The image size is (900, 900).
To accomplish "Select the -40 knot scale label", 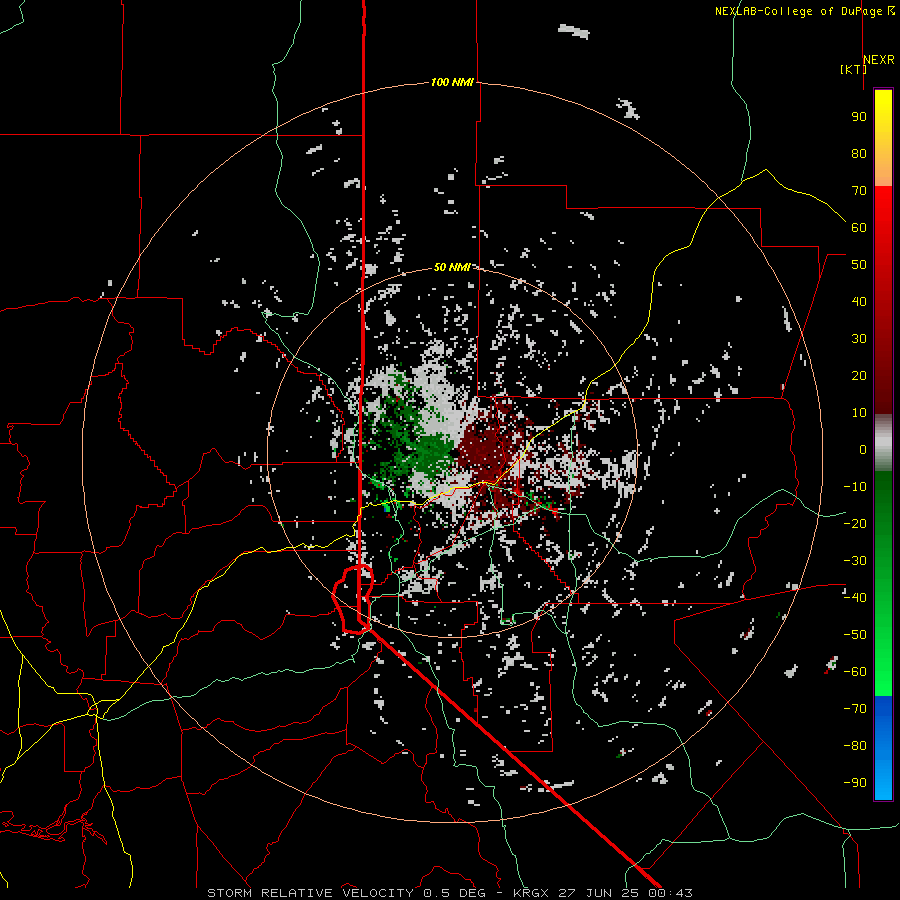I will pyautogui.click(x=855, y=598).
